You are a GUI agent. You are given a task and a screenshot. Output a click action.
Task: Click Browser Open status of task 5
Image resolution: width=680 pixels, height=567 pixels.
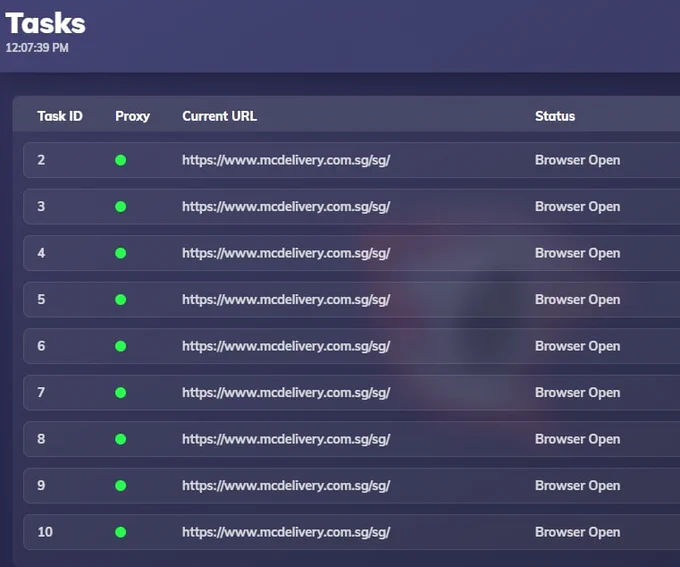point(577,300)
